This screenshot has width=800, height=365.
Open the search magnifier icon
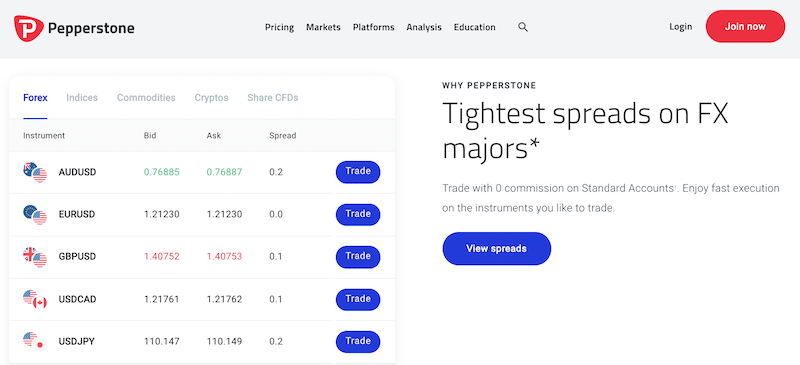pyautogui.click(x=522, y=27)
